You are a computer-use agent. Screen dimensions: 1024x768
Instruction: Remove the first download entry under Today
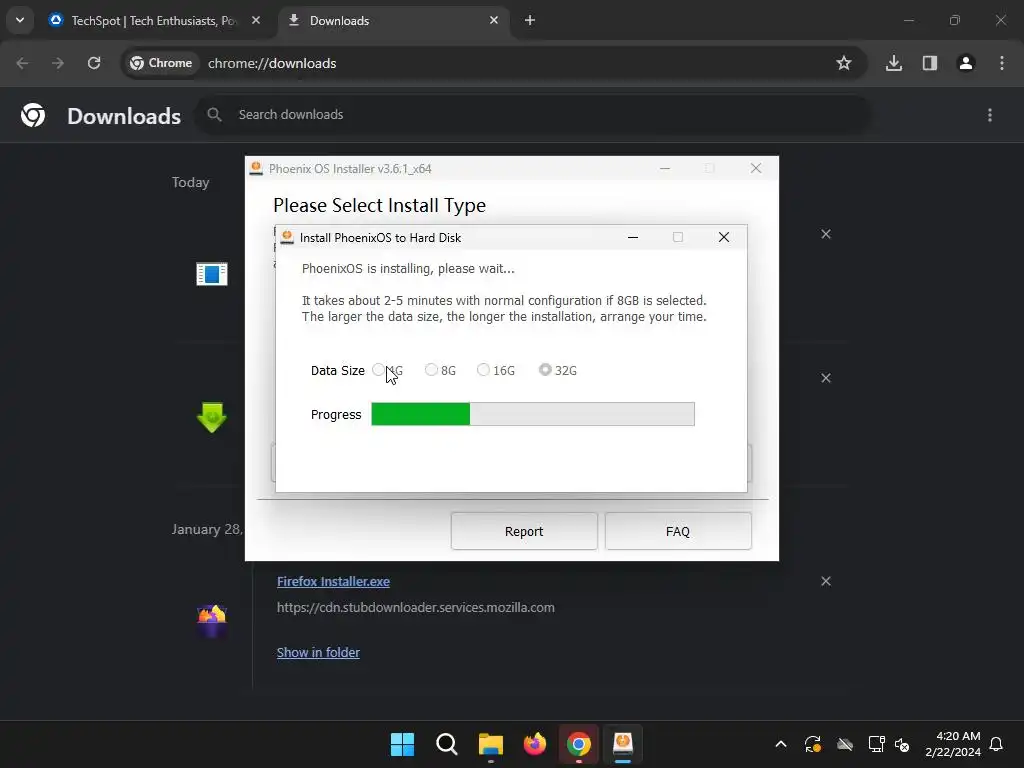[x=826, y=234]
